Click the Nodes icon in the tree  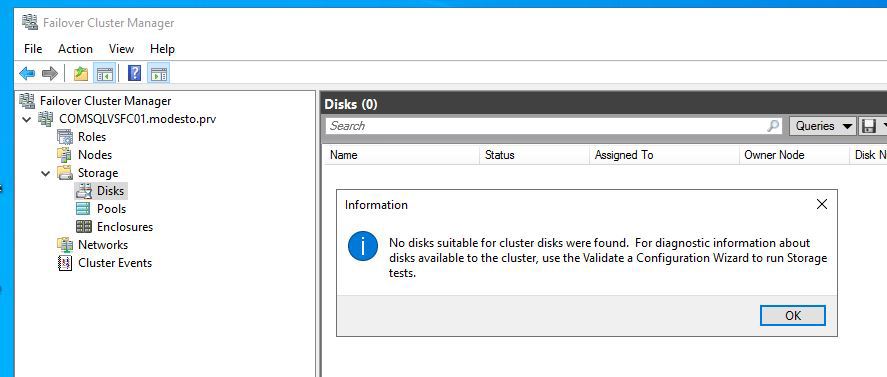pyautogui.click(x=65, y=155)
